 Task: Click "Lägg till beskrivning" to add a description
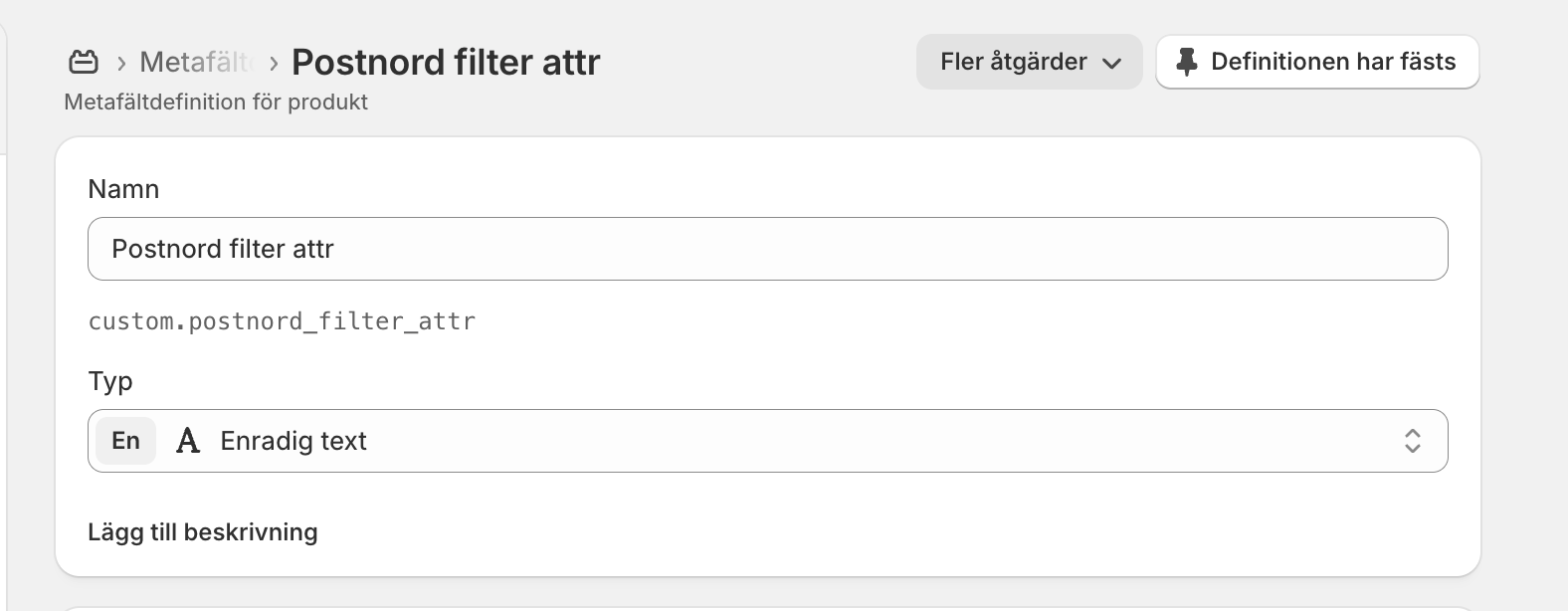[x=203, y=532]
